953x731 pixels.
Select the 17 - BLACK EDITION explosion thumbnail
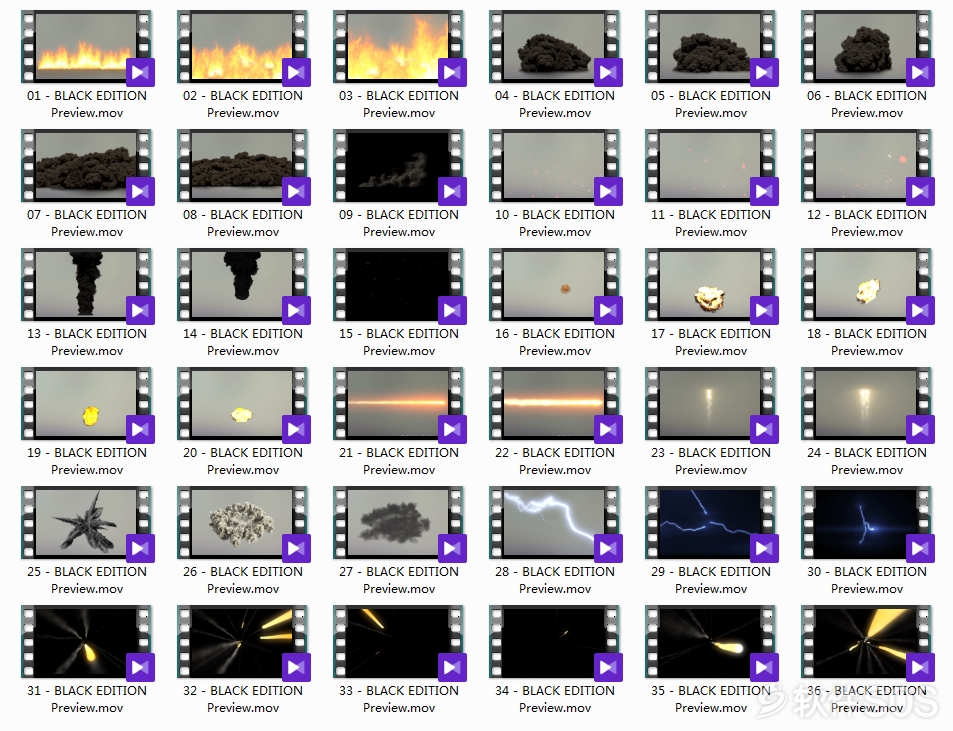[710, 284]
